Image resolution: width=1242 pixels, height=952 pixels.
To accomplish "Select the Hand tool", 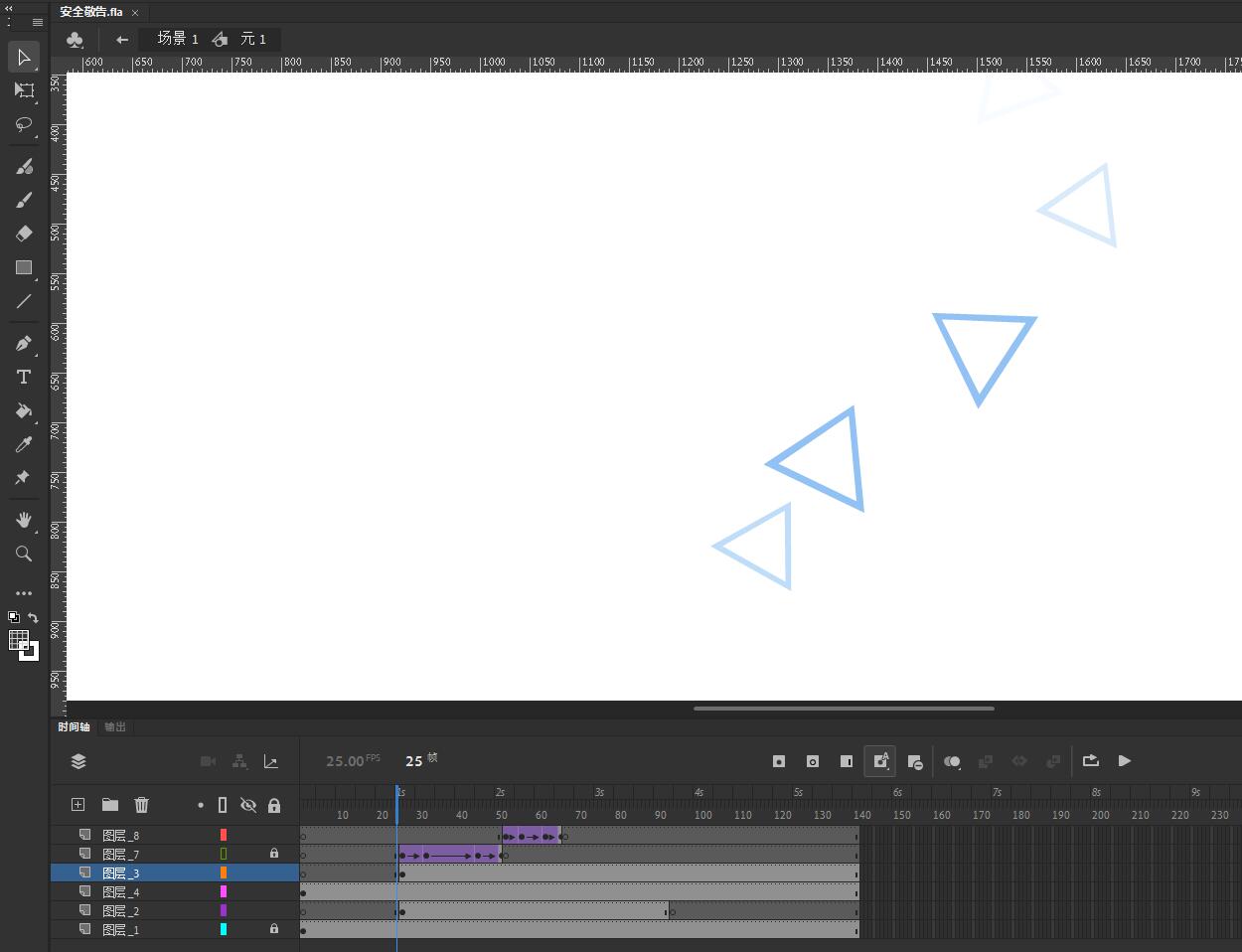I will [24, 520].
